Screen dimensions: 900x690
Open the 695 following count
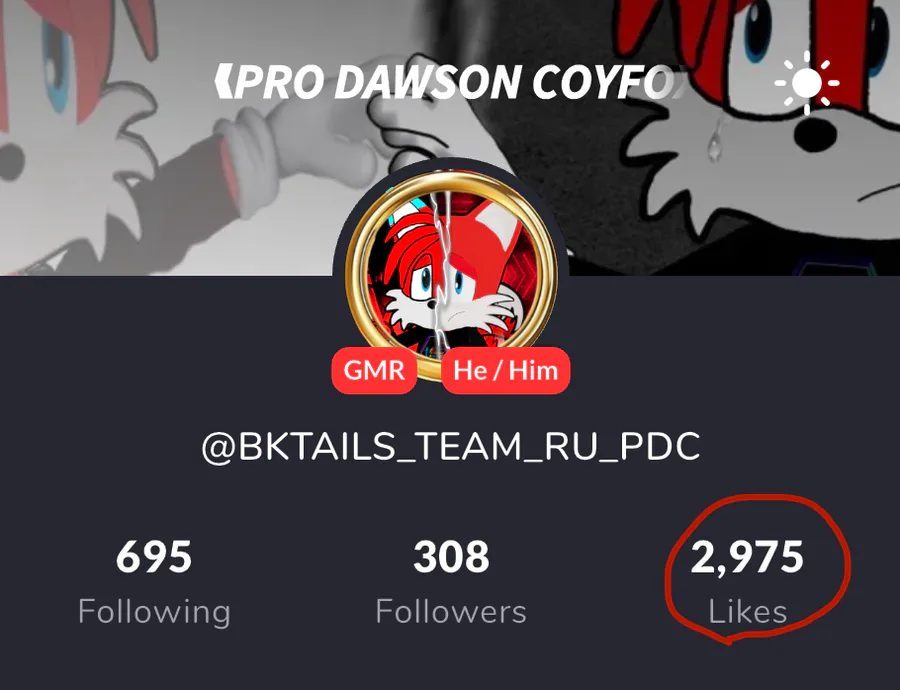pyautogui.click(x=154, y=556)
